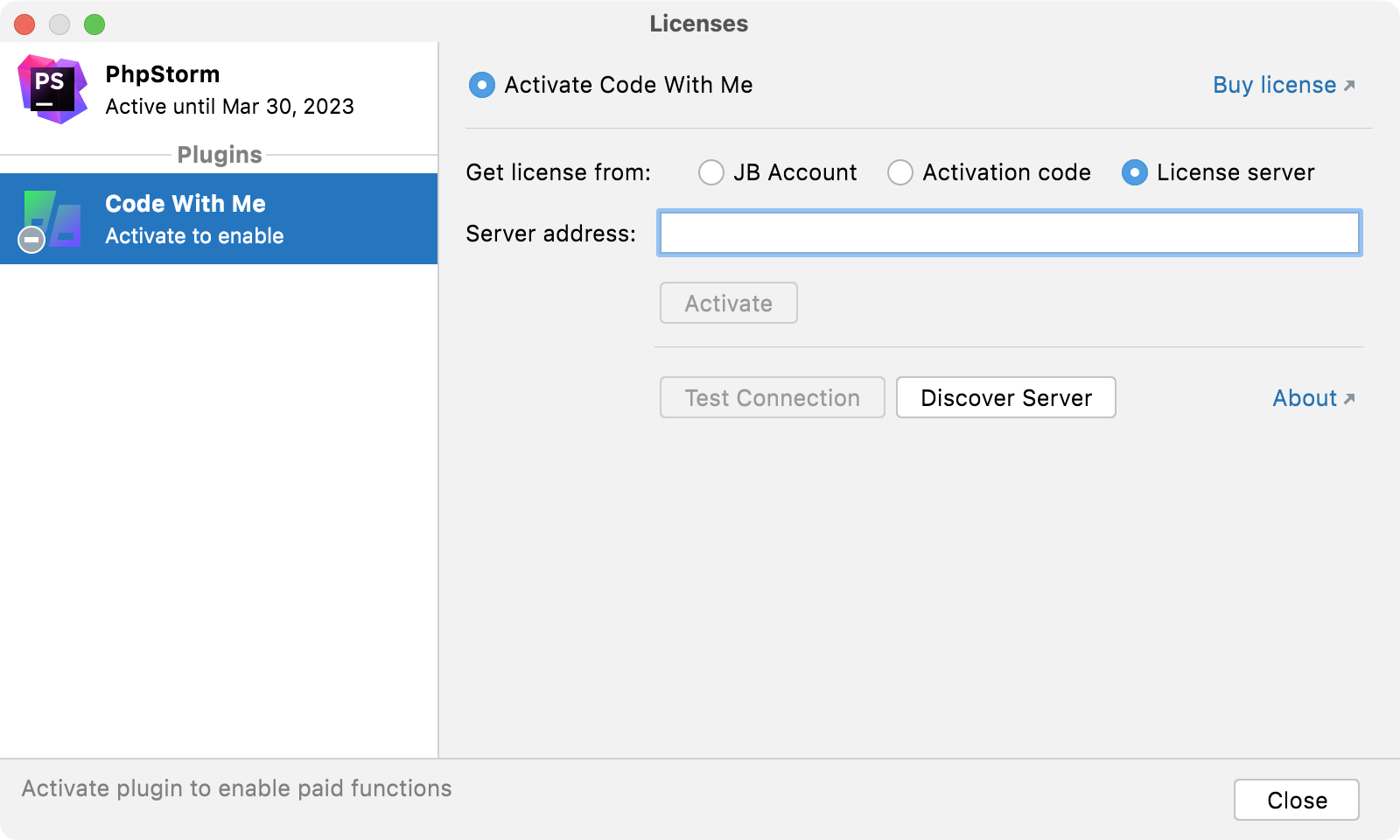The image size is (1400, 840).
Task: Click the gray window minimize button
Action: coord(59,24)
